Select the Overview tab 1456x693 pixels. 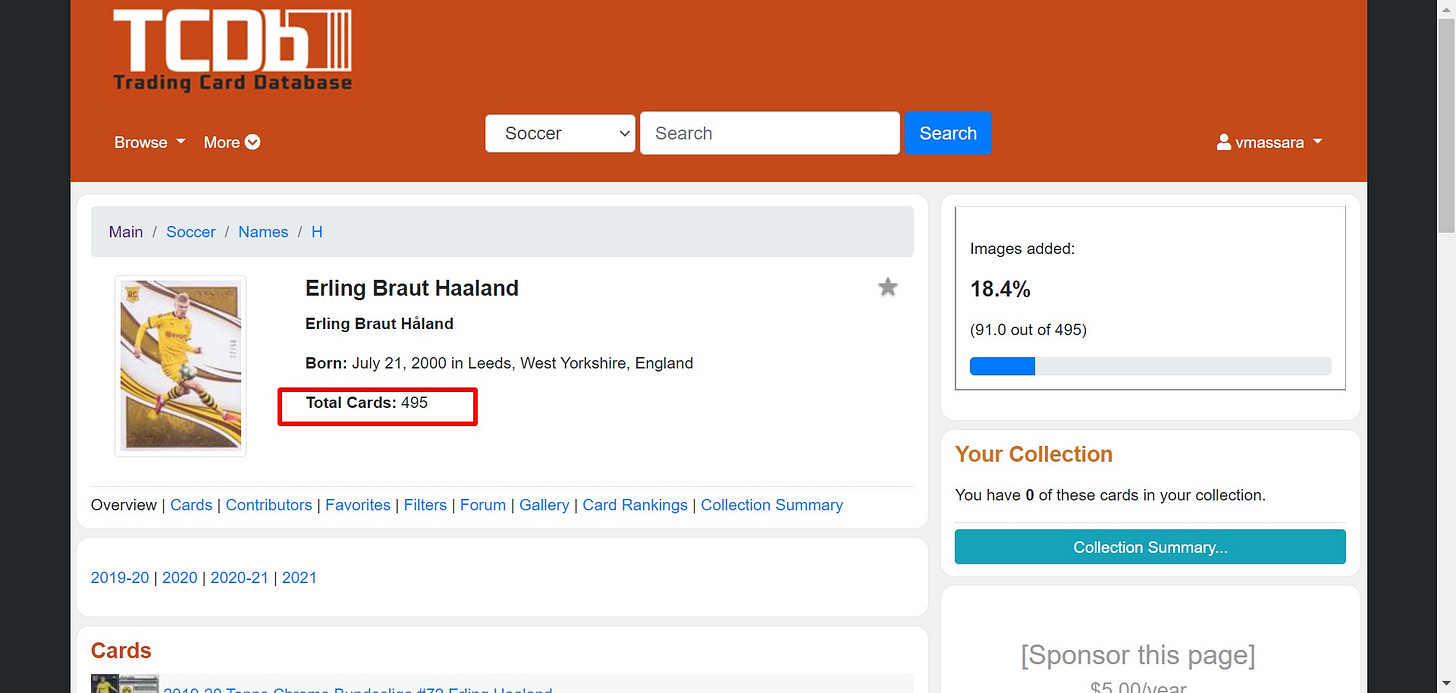(124, 505)
